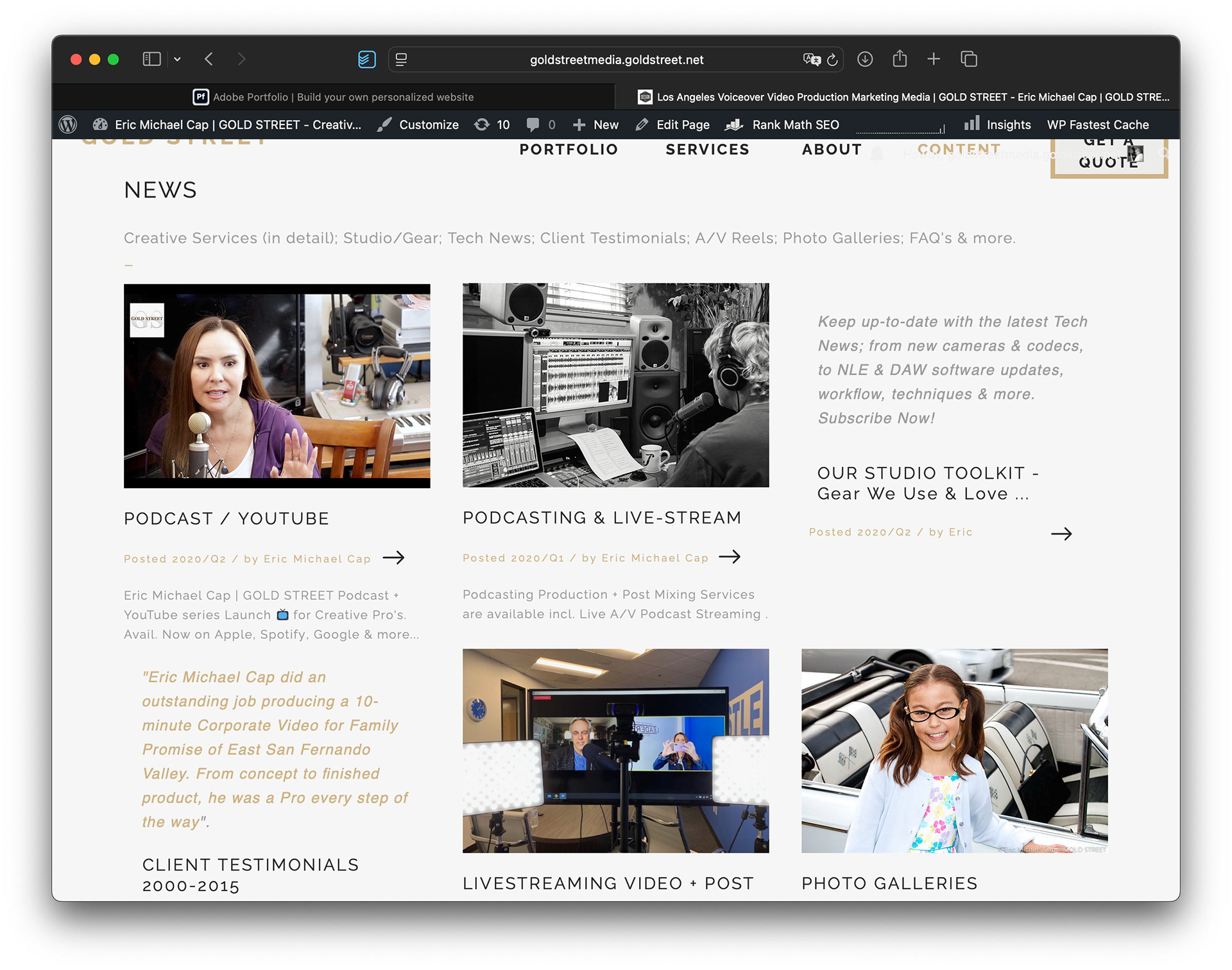Screen dimensions: 1232x970
Task: Follow the arrow beside Posted 2020/Q1 by Eric Michael Cap
Action: click(730, 557)
